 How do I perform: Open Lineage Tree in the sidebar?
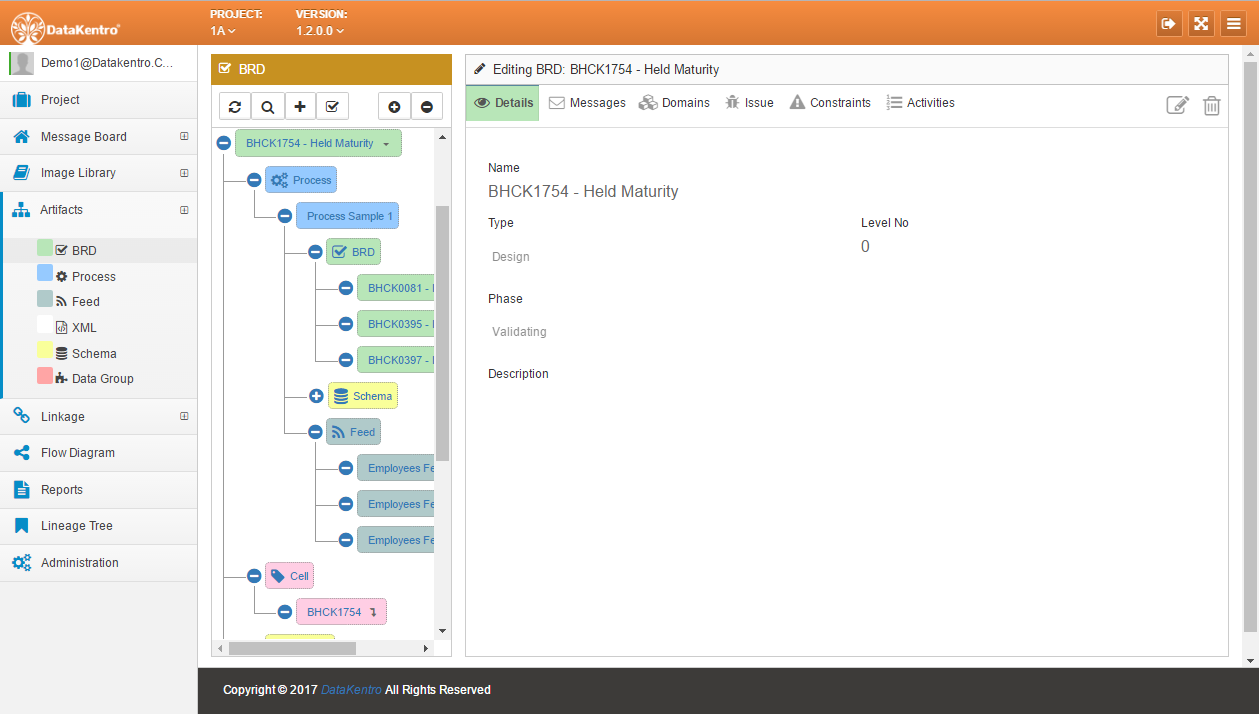(x=99, y=526)
